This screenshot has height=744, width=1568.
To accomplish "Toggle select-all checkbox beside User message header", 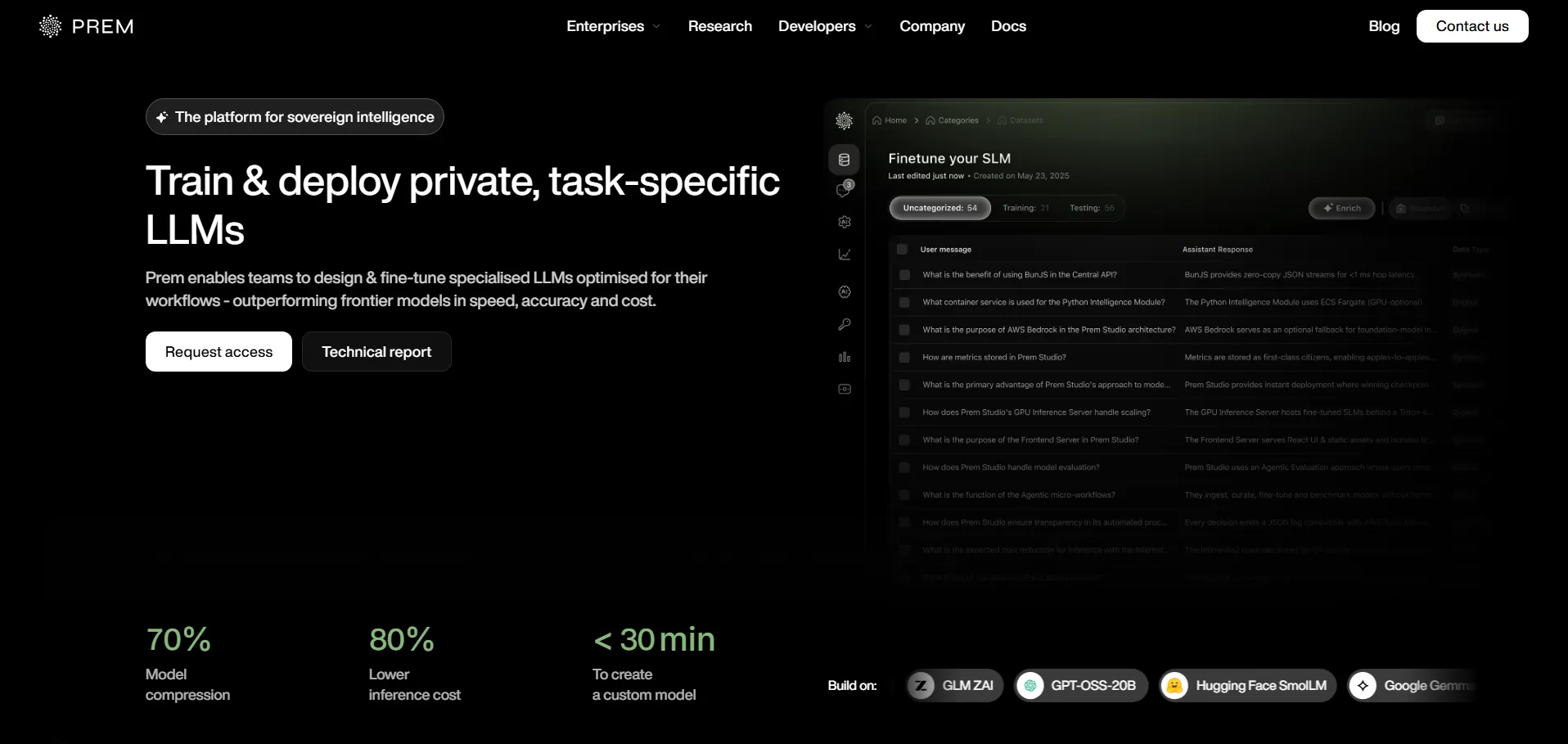I will pyautogui.click(x=902, y=250).
